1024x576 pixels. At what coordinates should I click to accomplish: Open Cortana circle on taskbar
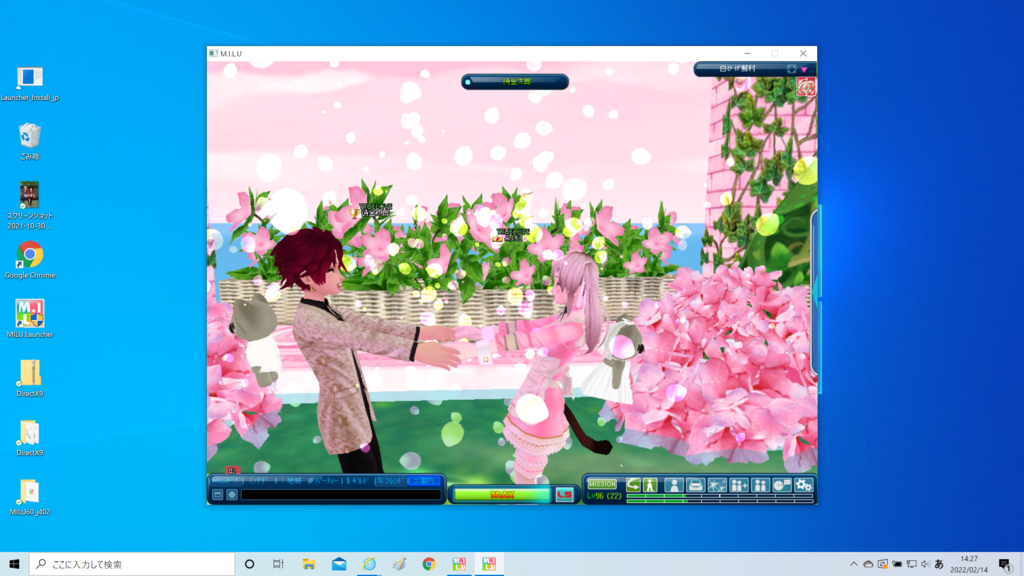click(249, 564)
